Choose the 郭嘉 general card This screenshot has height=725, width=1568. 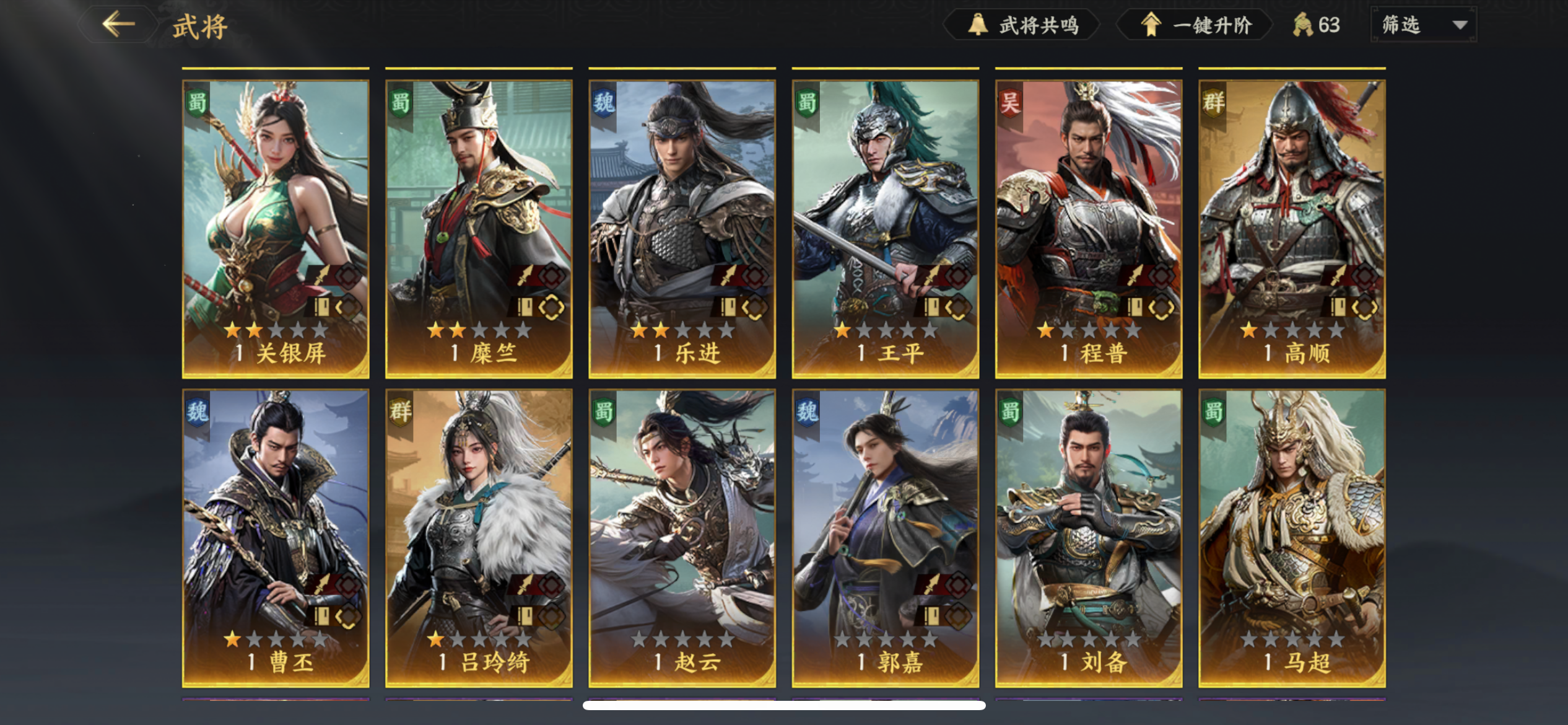(885, 538)
